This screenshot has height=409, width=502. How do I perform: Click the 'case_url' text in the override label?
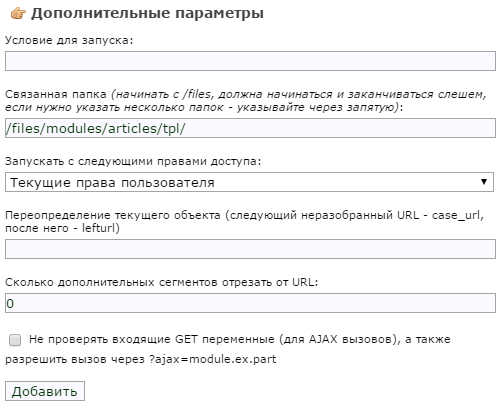(x=457, y=215)
